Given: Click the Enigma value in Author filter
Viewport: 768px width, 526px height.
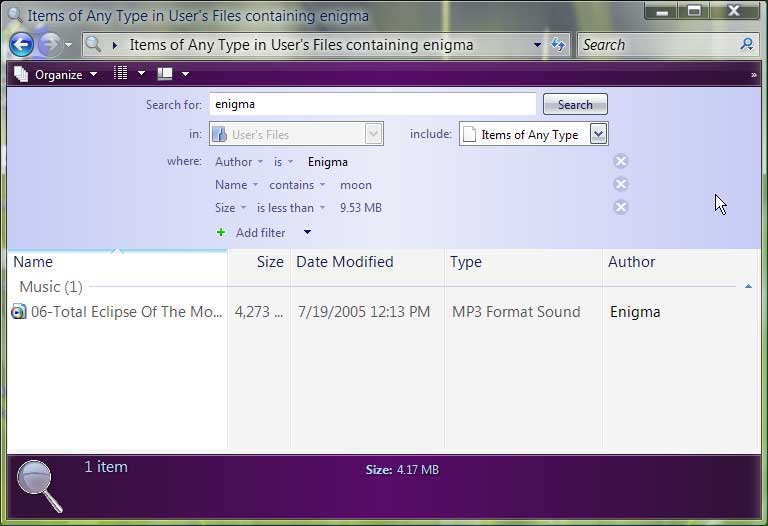Looking at the screenshot, I should click(x=328, y=162).
